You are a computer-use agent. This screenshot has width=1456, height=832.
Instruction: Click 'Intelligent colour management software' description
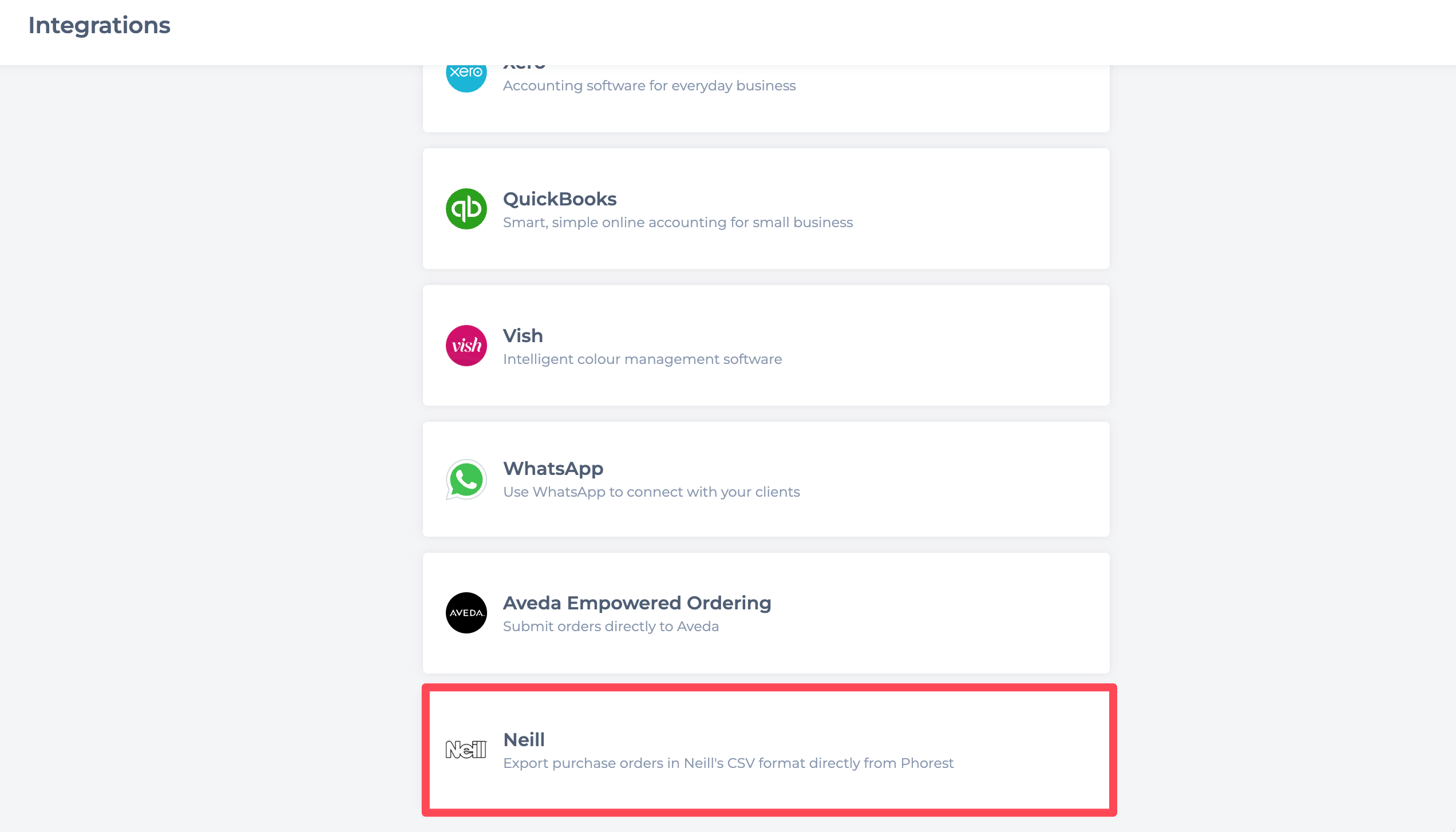[x=642, y=359]
